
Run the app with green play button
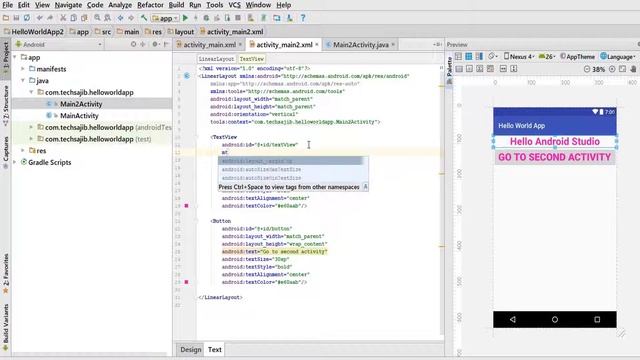click(185, 18)
